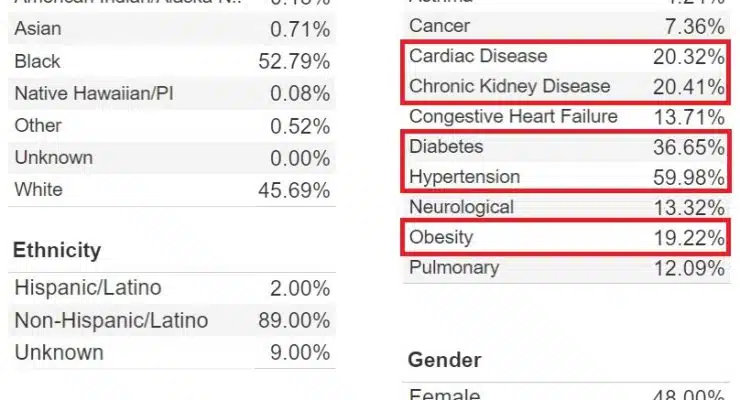Select the Asian race row
This screenshot has height=400, width=740.
pyautogui.click(x=172, y=29)
